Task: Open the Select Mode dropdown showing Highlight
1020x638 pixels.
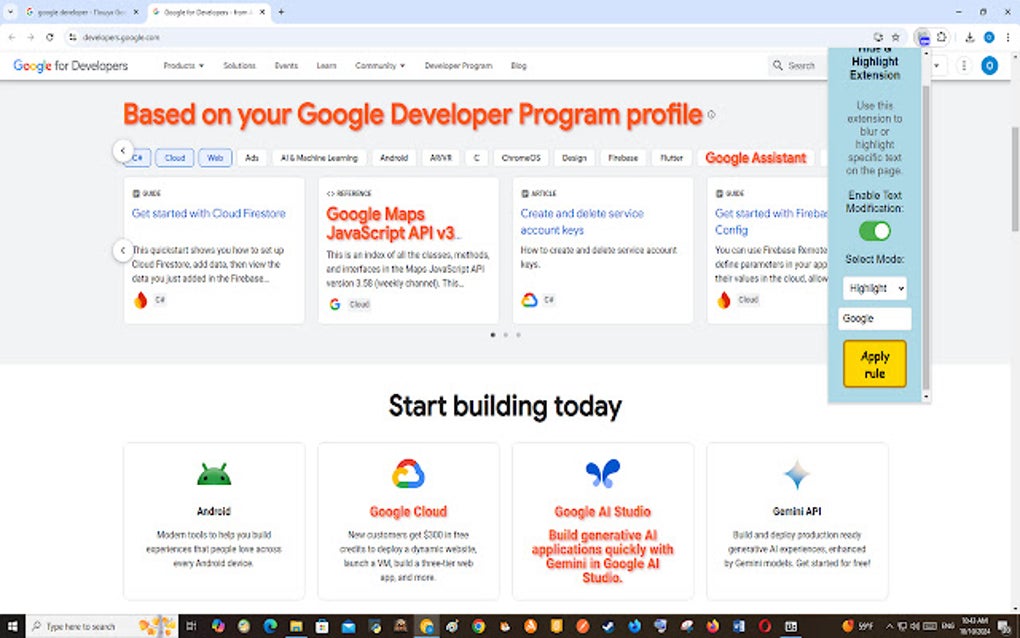Action: point(873,287)
